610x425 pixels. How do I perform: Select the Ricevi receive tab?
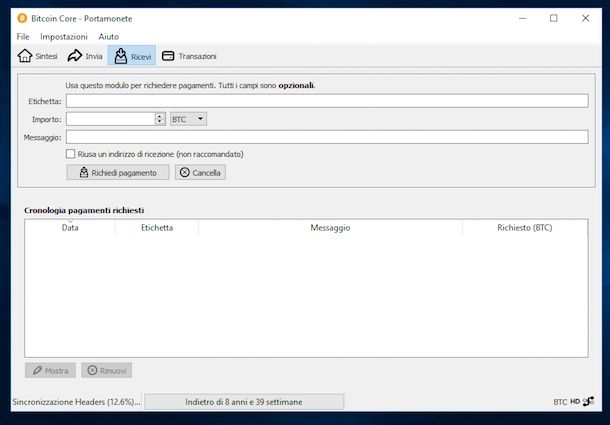[132, 56]
